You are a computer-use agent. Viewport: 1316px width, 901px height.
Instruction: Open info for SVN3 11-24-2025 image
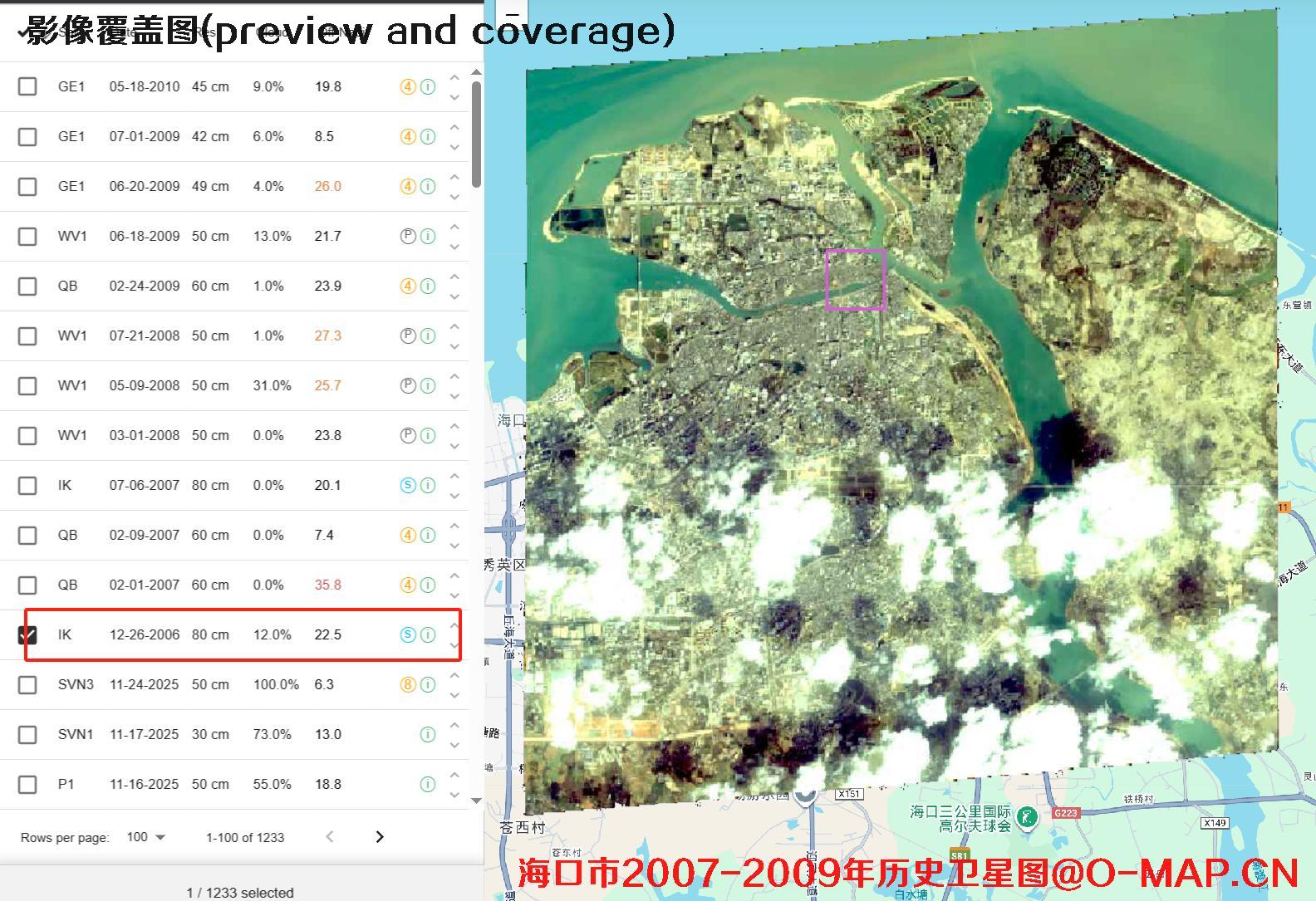pos(428,684)
